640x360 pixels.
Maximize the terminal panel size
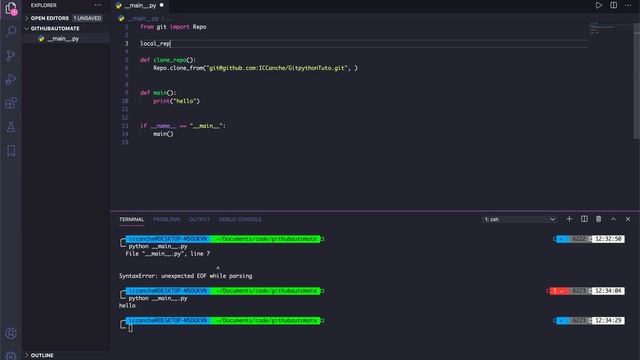point(613,219)
